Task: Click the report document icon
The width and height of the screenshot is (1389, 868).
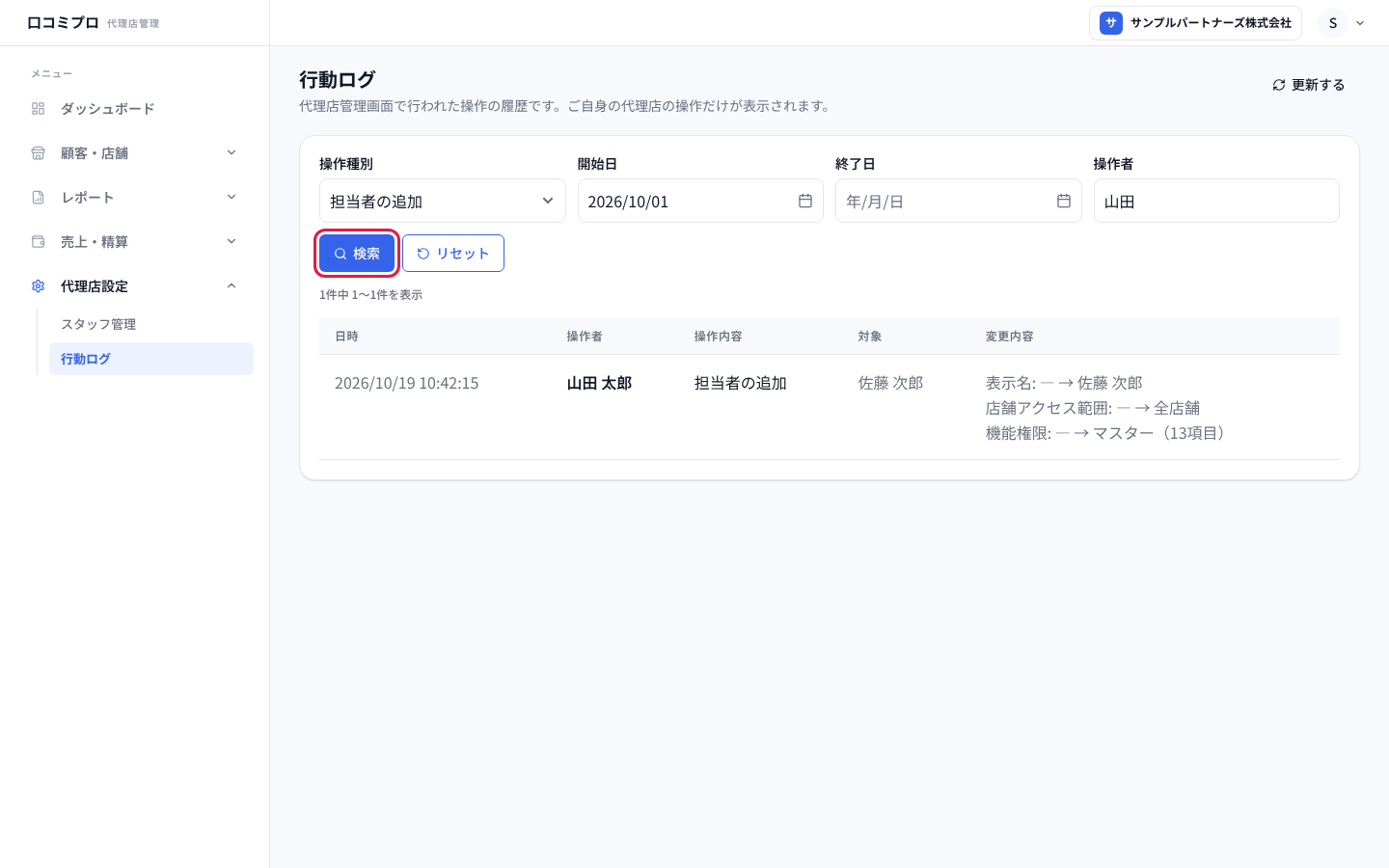Action: pos(39,198)
